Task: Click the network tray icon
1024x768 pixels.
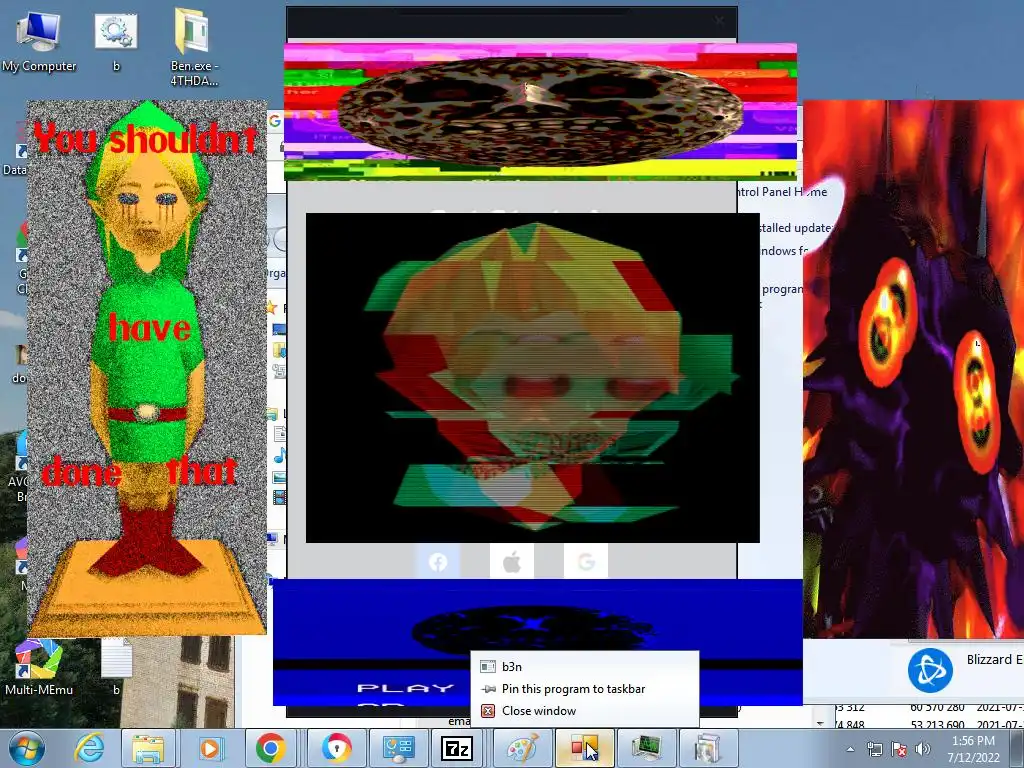Action: point(874,750)
